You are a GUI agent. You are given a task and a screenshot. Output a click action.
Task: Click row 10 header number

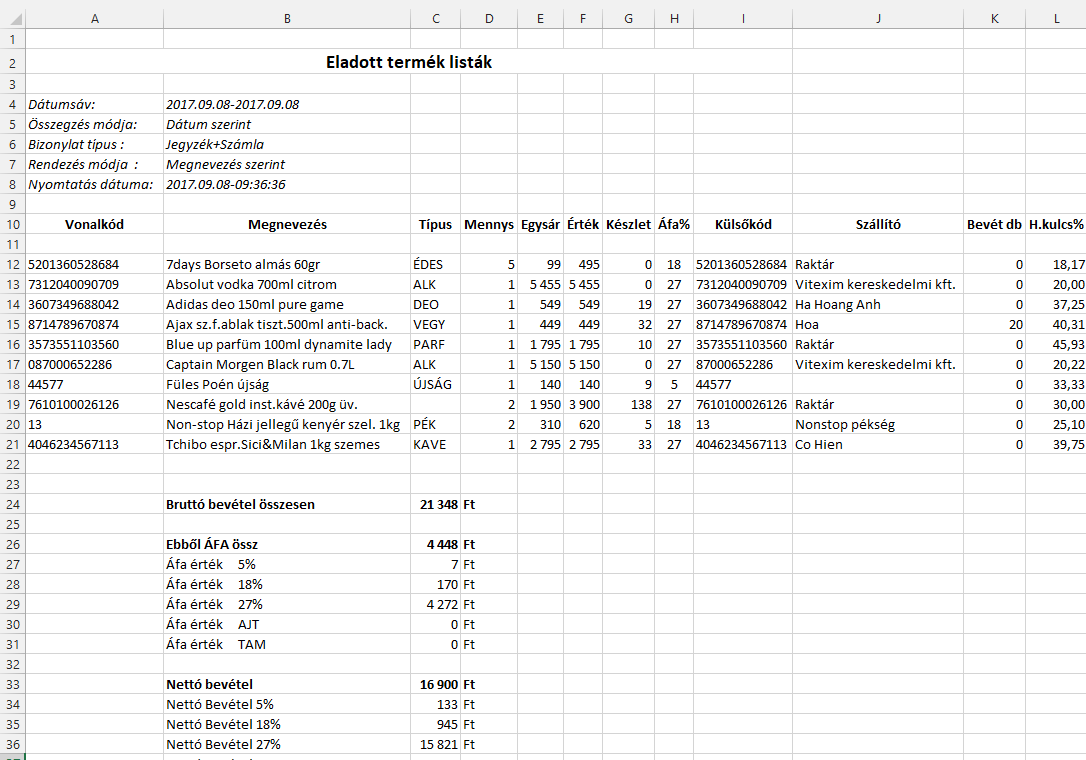point(12,225)
